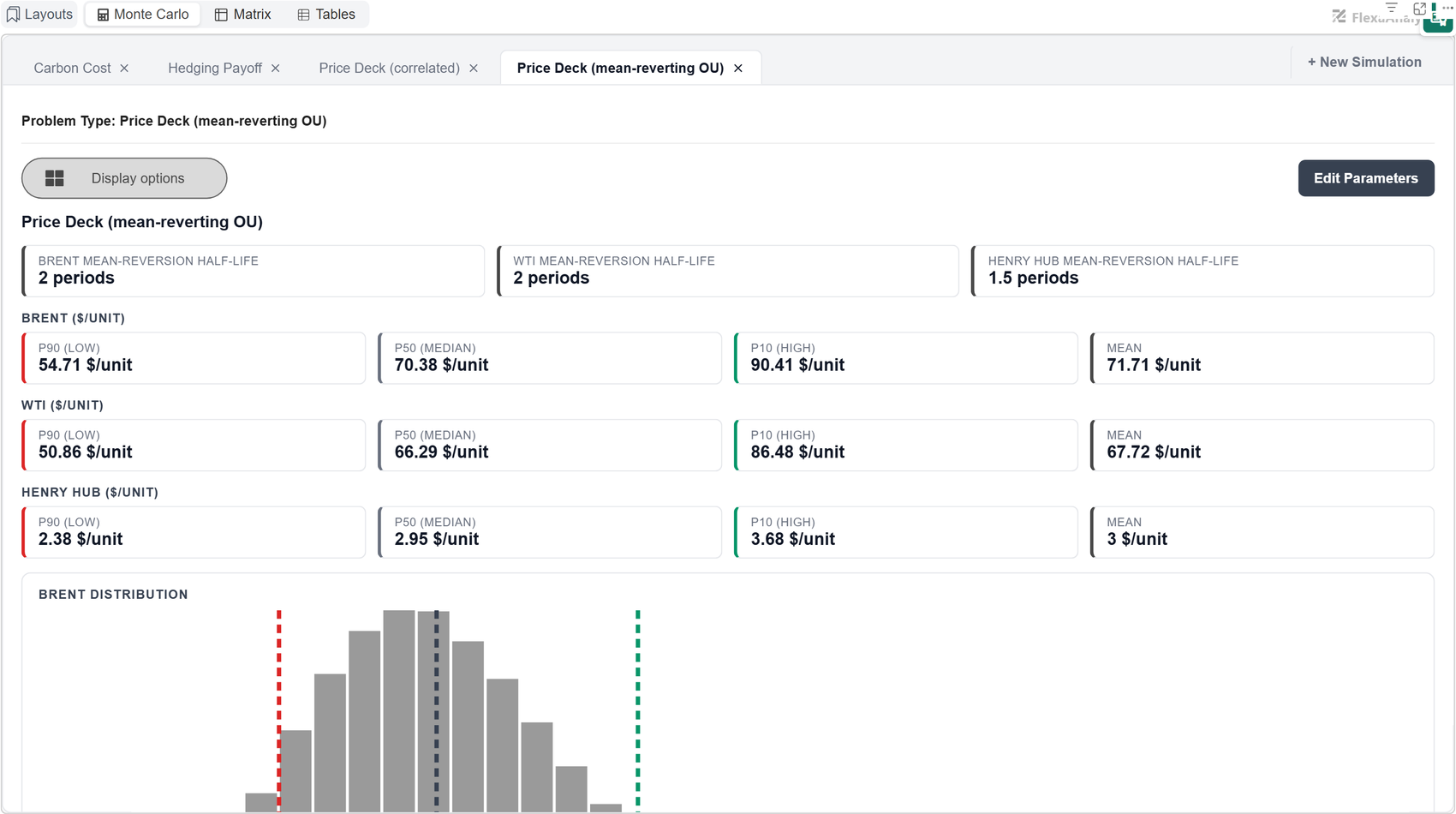Close the Price Deck (correlated) tab
Screen dimensions: 1456x814
(474, 69)
